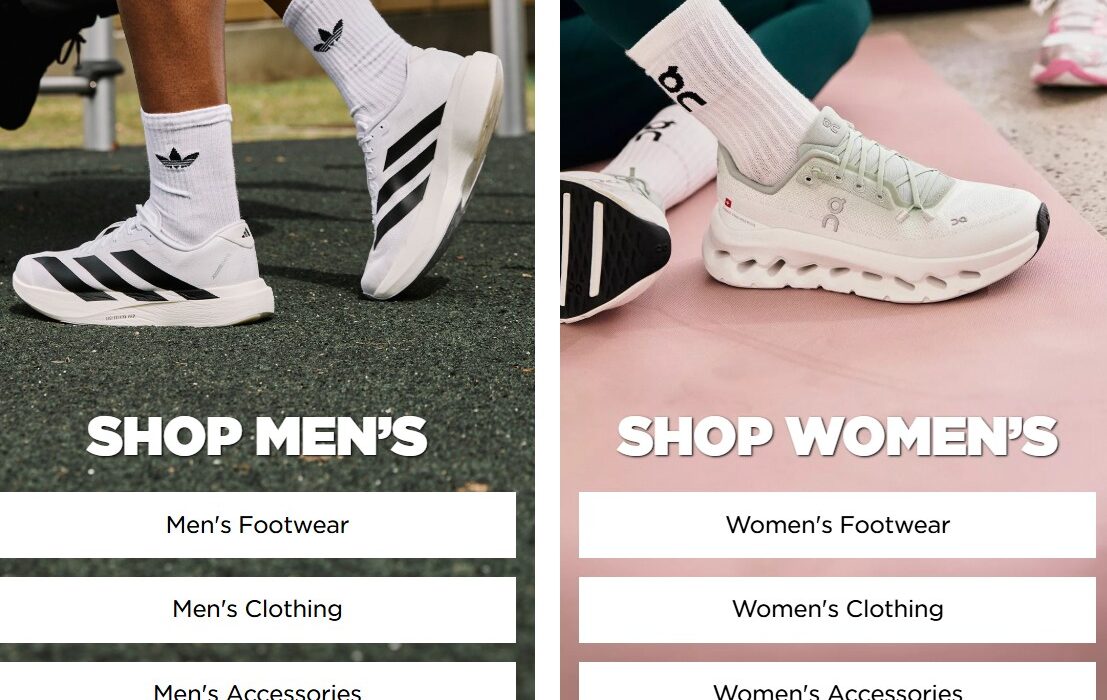Viewport: 1107px width, 700px height.
Task: Open the Men's Footwear category
Action: (258, 525)
